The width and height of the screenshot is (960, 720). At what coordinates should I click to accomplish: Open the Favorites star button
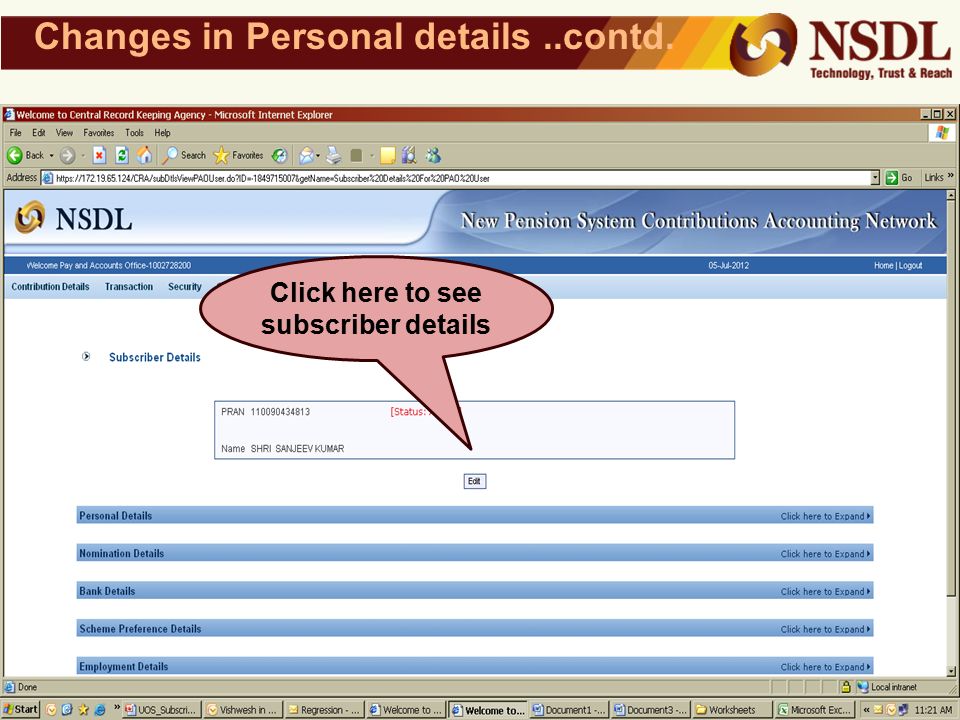point(238,156)
